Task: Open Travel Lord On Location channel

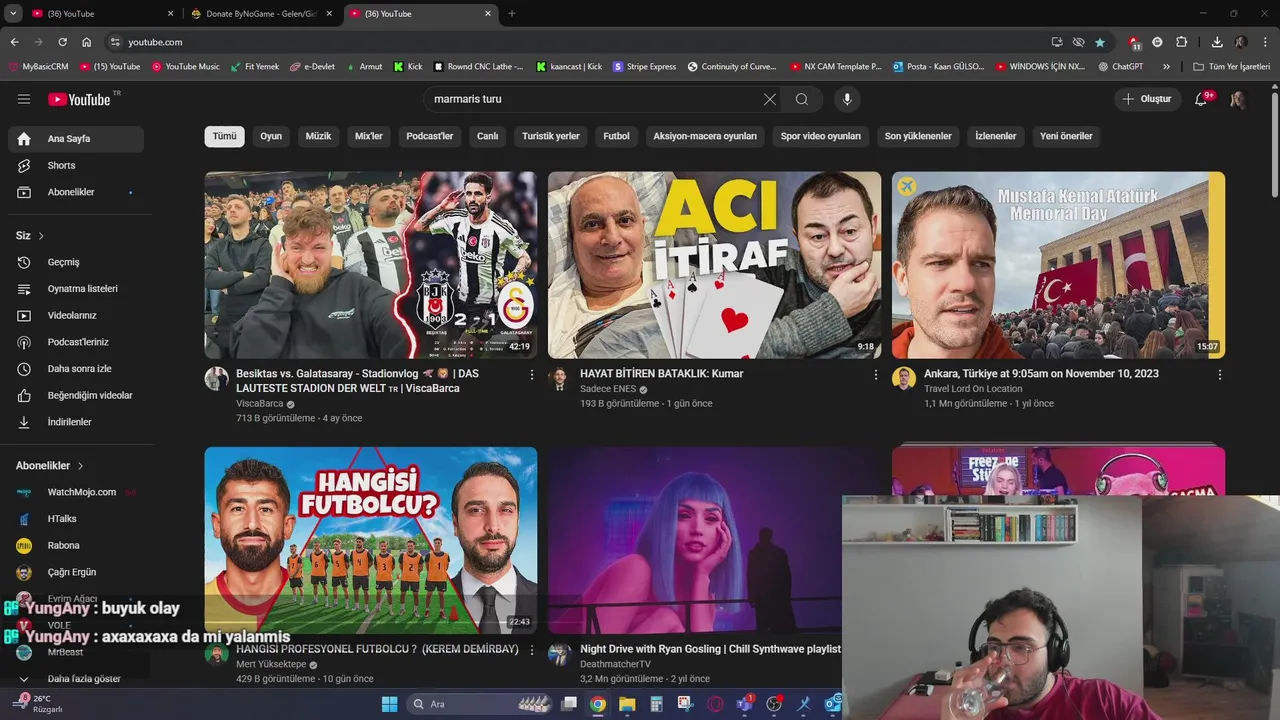Action: (973, 389)
